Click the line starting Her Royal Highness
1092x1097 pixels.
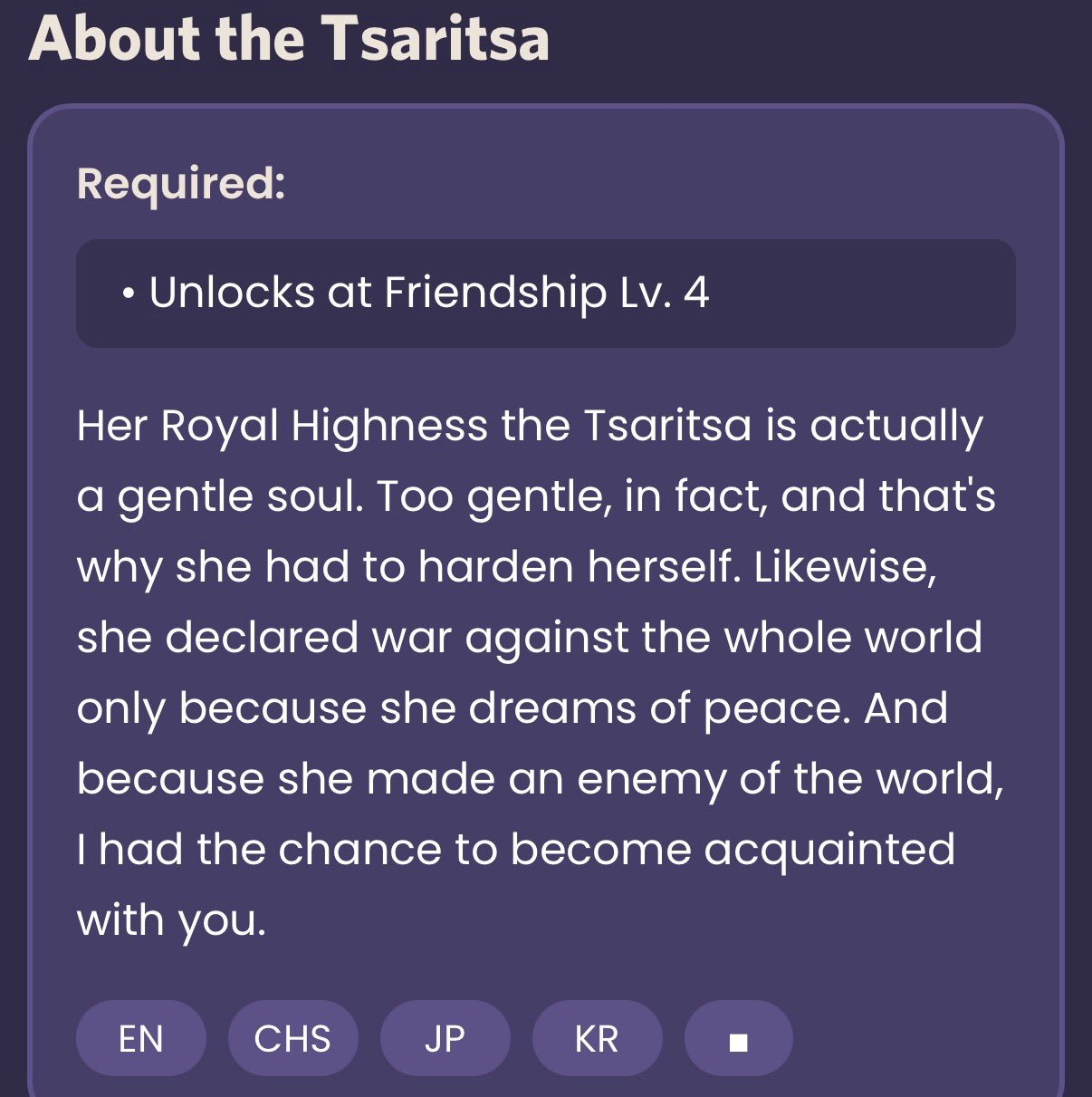pos(530,427)
